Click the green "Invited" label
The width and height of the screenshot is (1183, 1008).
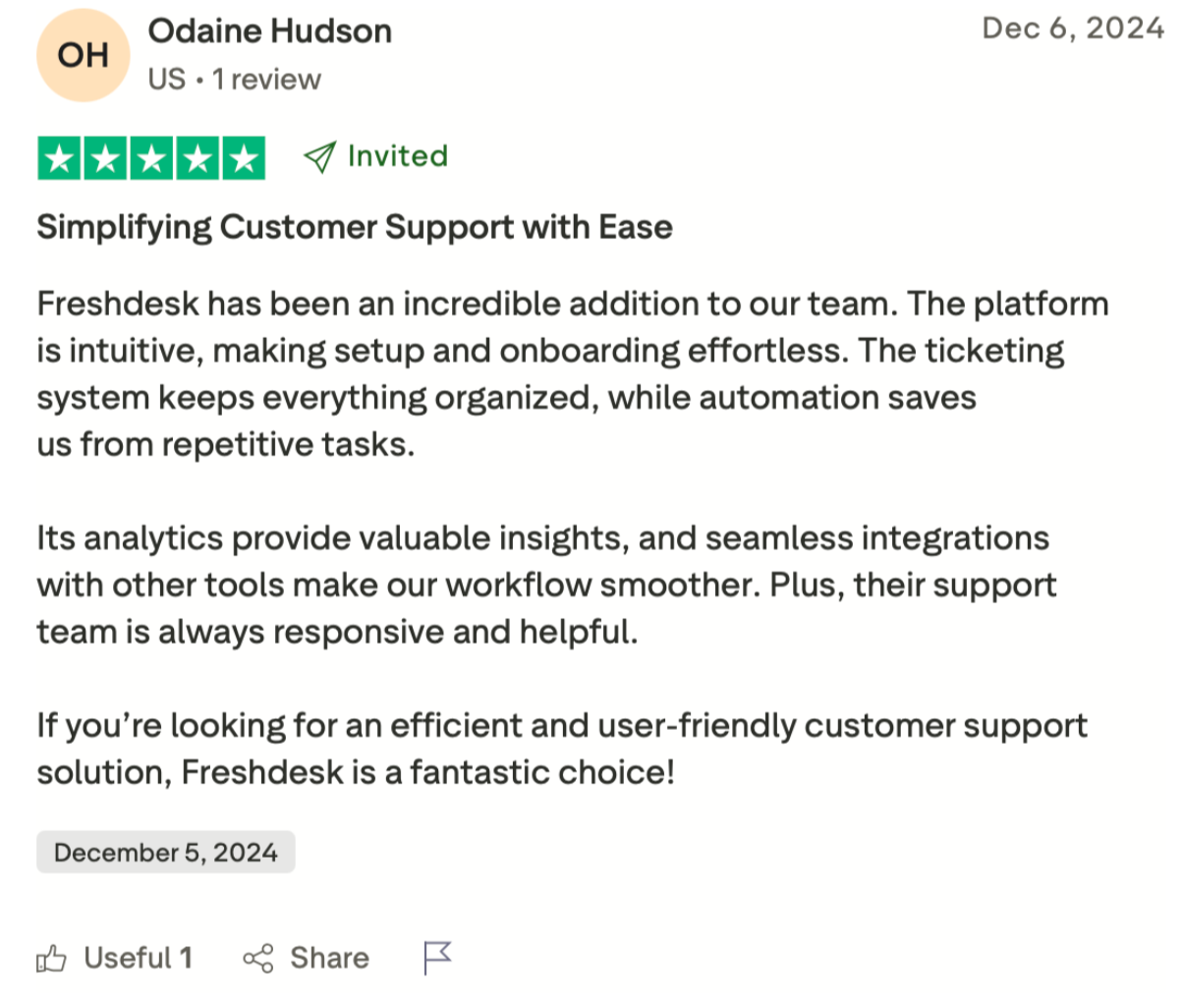click(398, 156)
